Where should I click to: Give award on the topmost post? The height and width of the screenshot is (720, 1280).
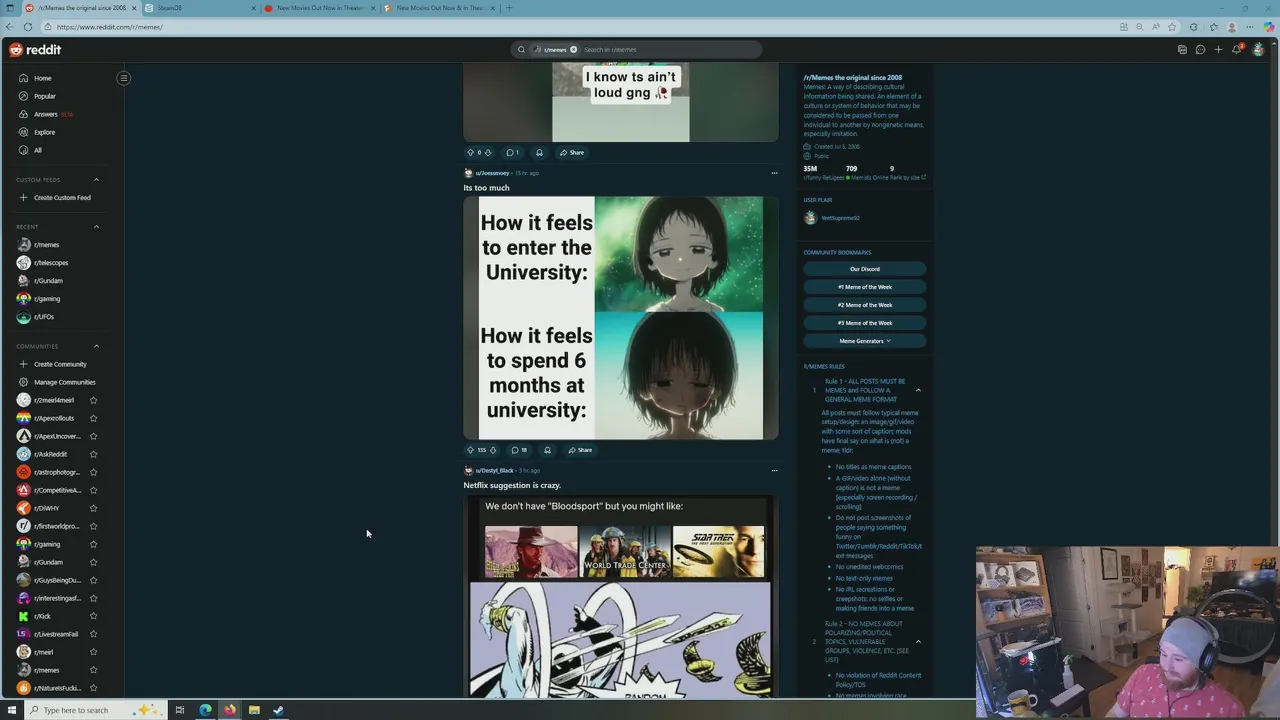[x=539, y=152]
